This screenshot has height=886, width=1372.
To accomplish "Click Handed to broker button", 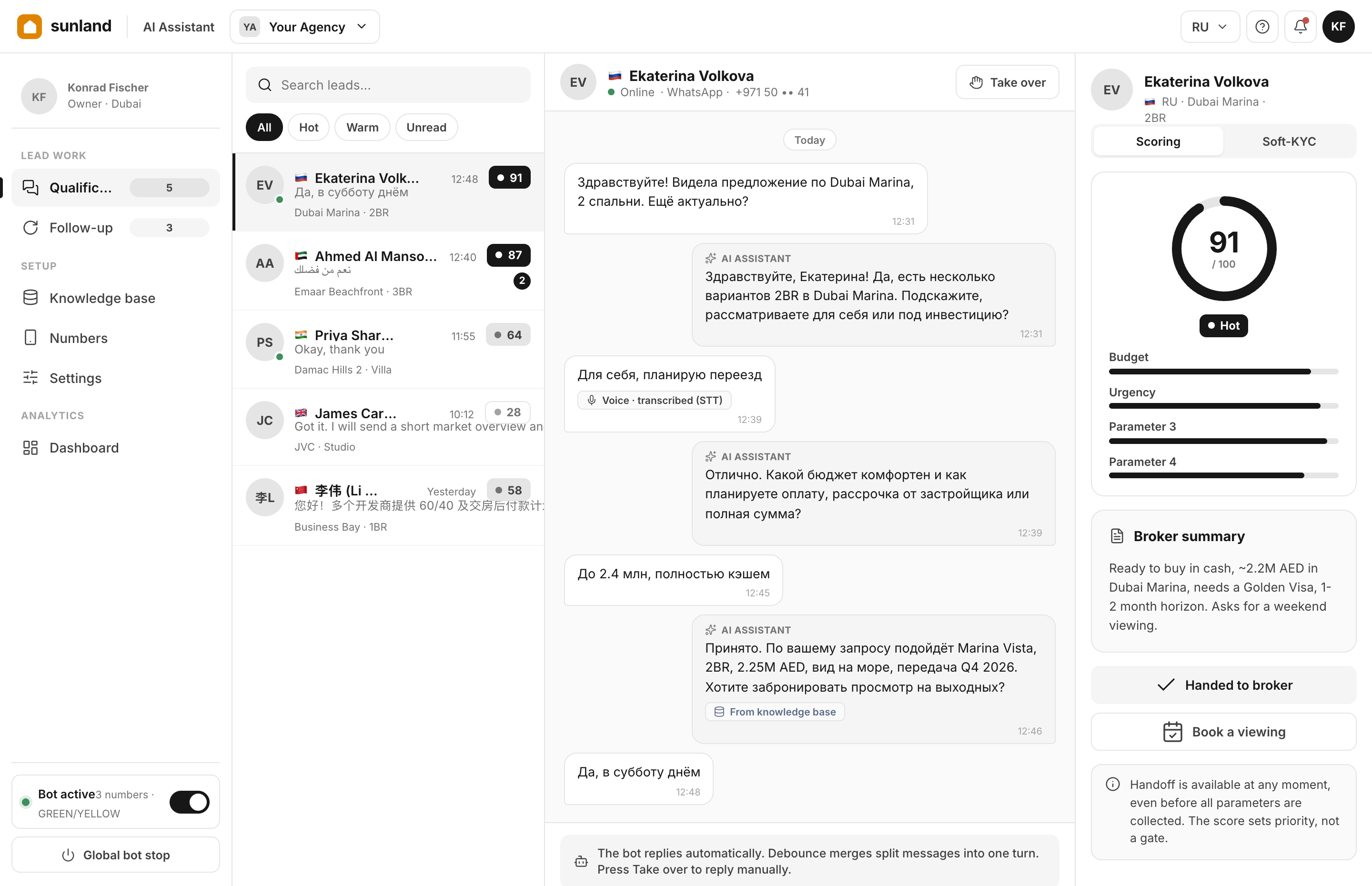I will pyautogui.click(x=1223, y=685).
